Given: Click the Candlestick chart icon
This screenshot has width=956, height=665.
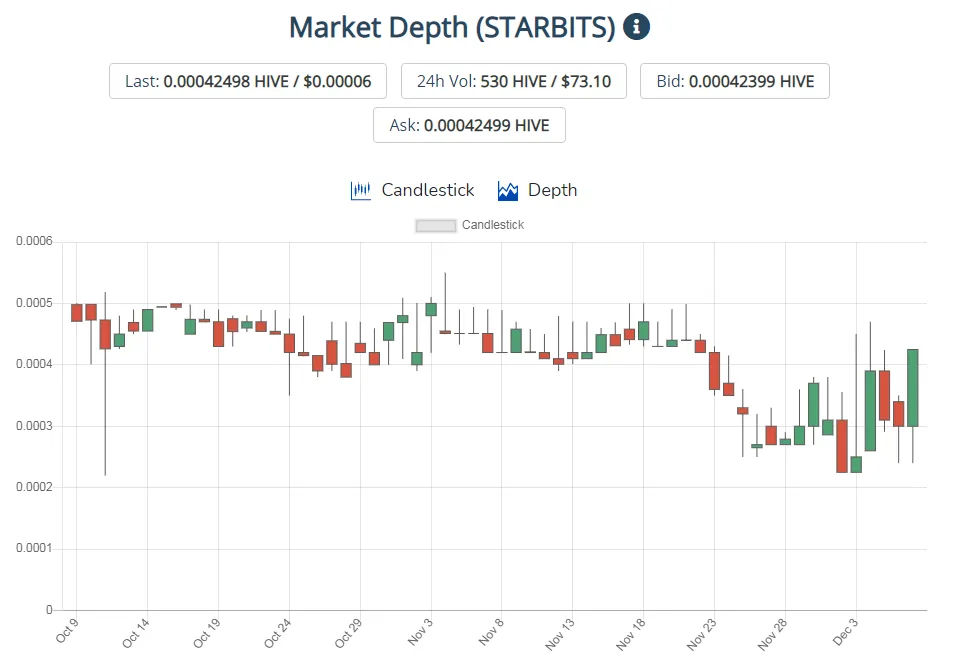Looking at the screenshot, I should (x=360, y=191).
